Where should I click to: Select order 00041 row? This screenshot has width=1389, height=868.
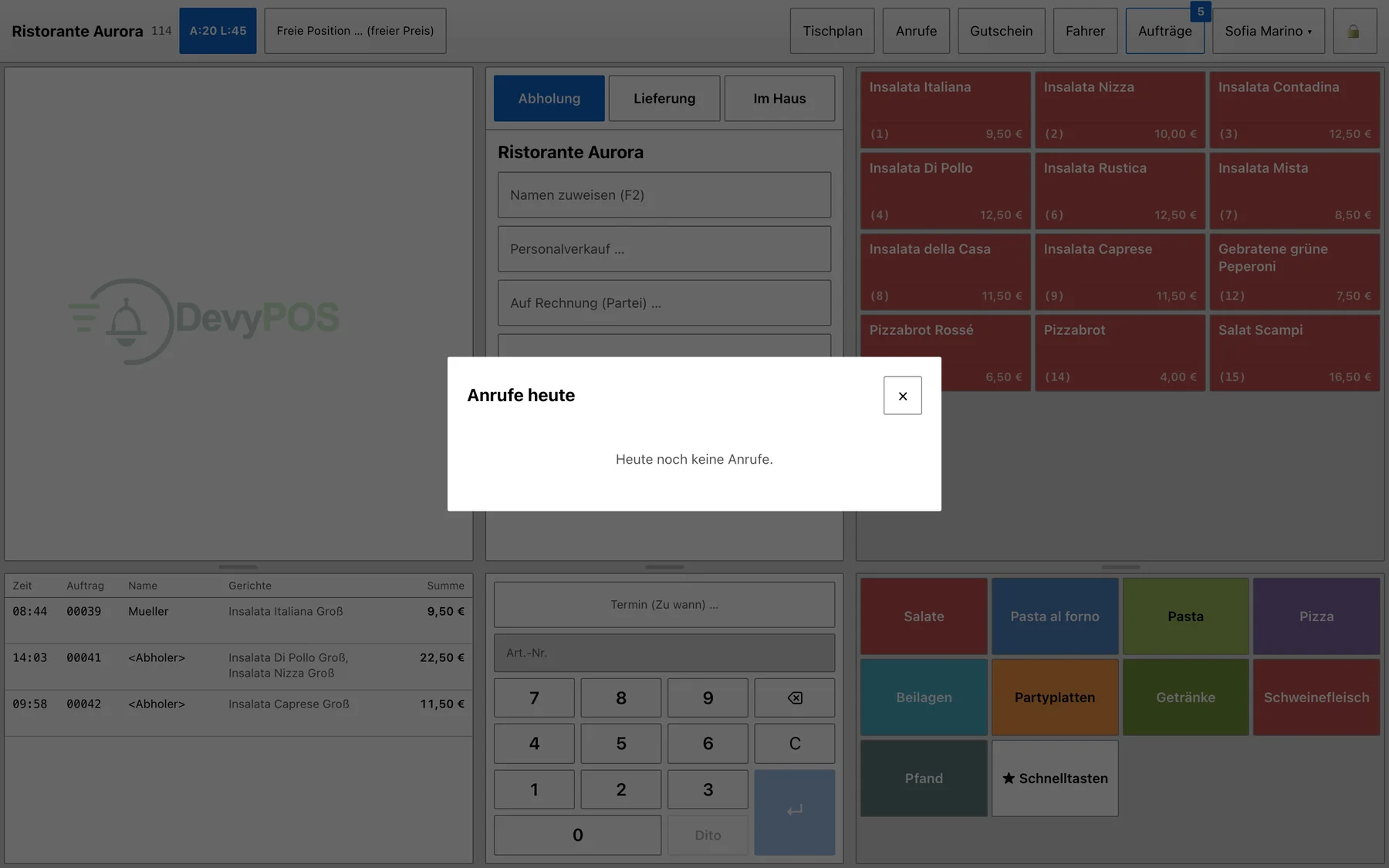point(238,667)
